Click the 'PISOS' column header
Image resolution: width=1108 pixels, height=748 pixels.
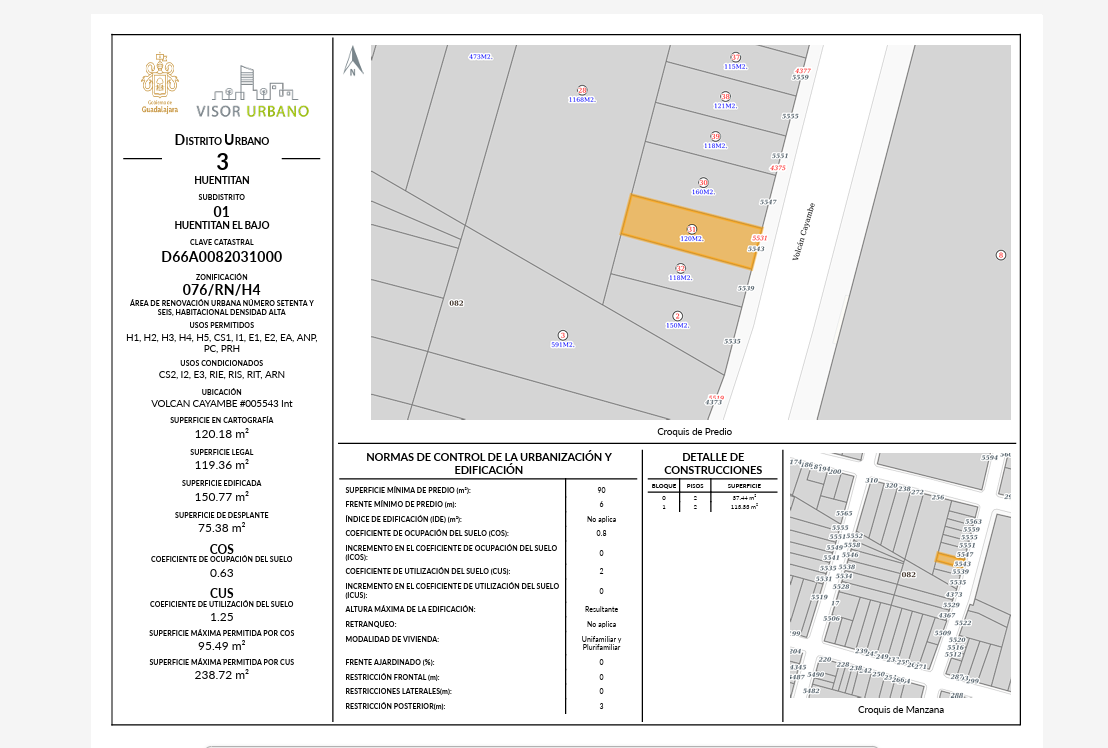695,486
